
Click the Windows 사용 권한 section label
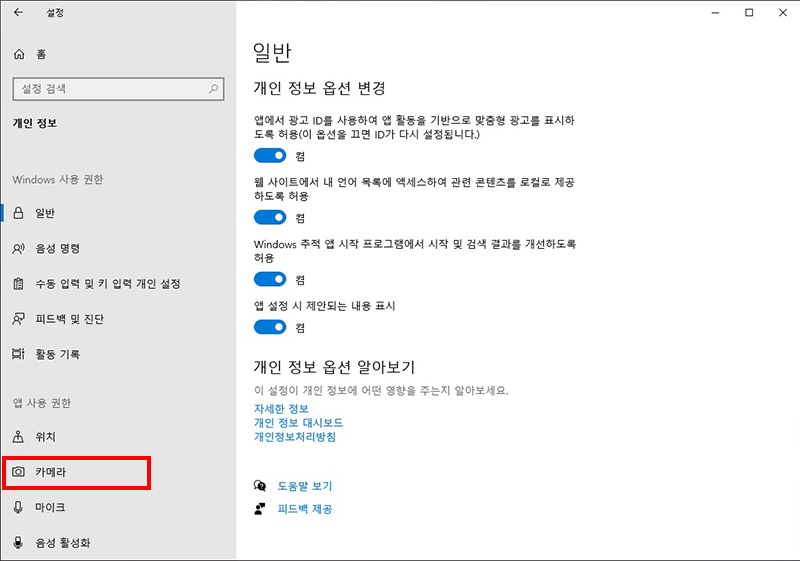[x=58, y=180]
